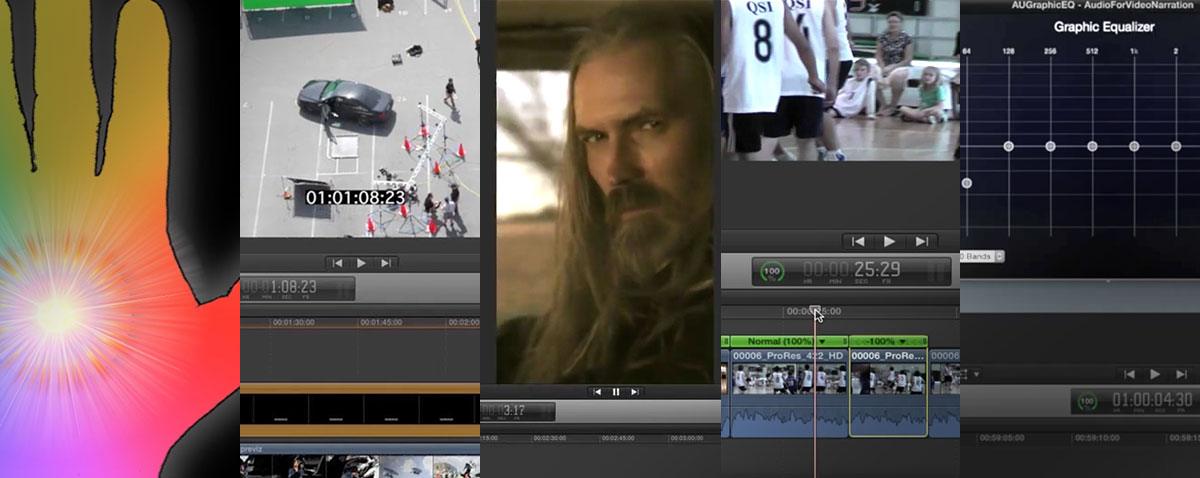Click the 100 meter beside 01:00:04:30

click(x=1089, y=402)
